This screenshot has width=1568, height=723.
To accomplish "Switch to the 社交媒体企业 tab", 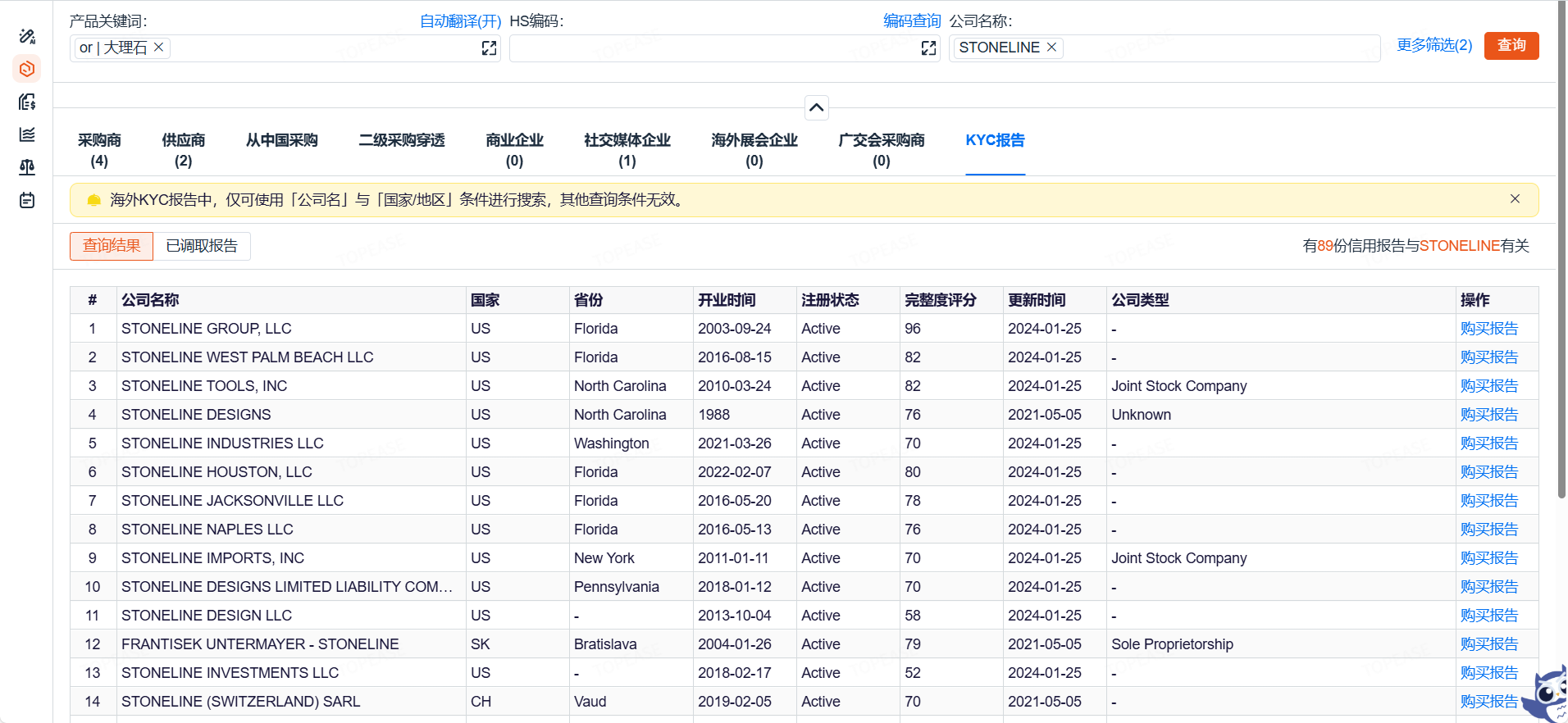I will point(627,149).
